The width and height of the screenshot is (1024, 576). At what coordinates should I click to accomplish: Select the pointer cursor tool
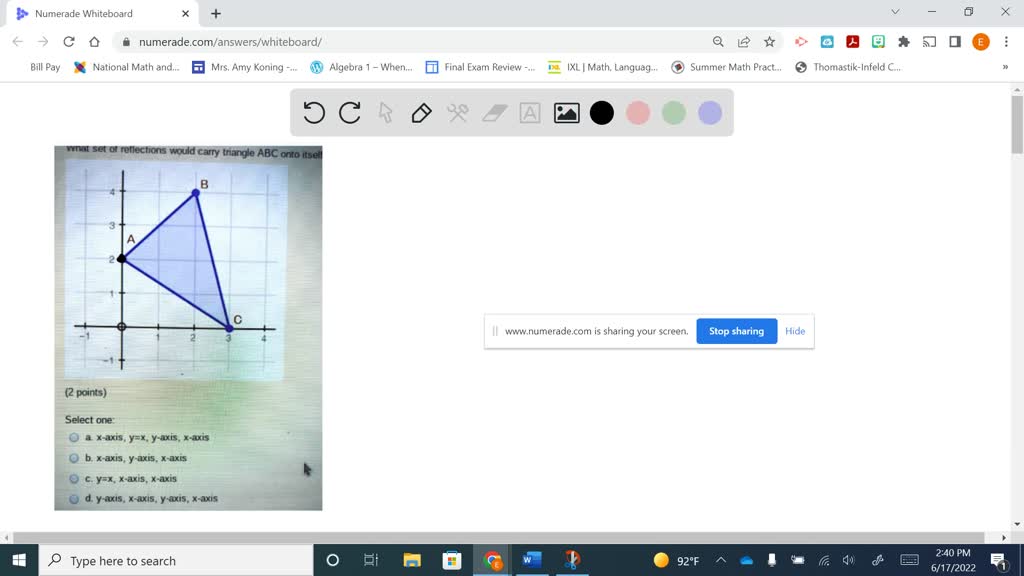(386, 113)
